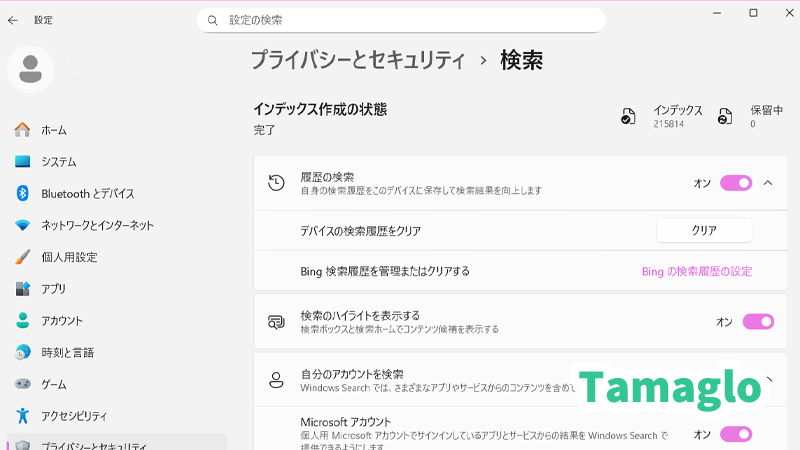This screenshot has height=450, width=800.
Task: Toggle Microsoft アカウント search switch
Action: pyautogui.click(x=735, y=434)
